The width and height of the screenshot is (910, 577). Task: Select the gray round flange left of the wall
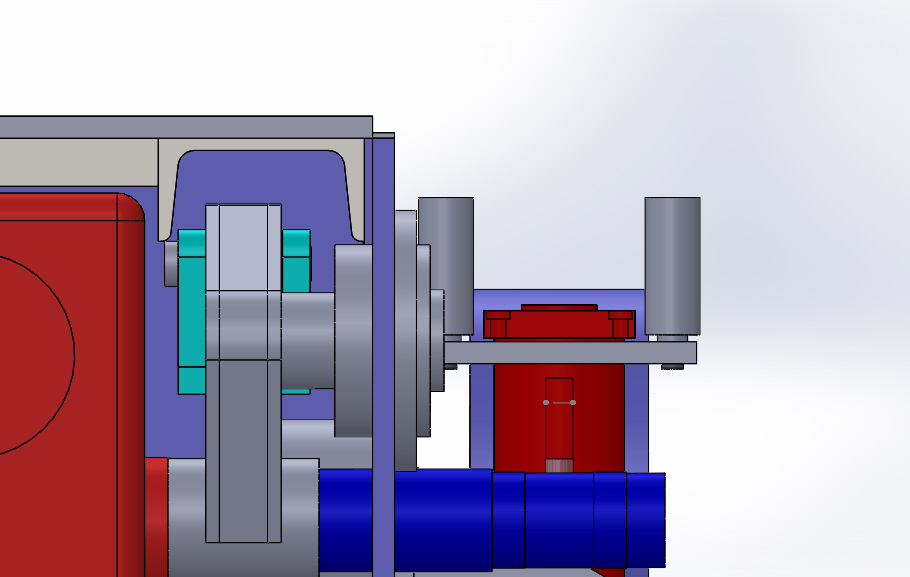click(x=353, y=341)
